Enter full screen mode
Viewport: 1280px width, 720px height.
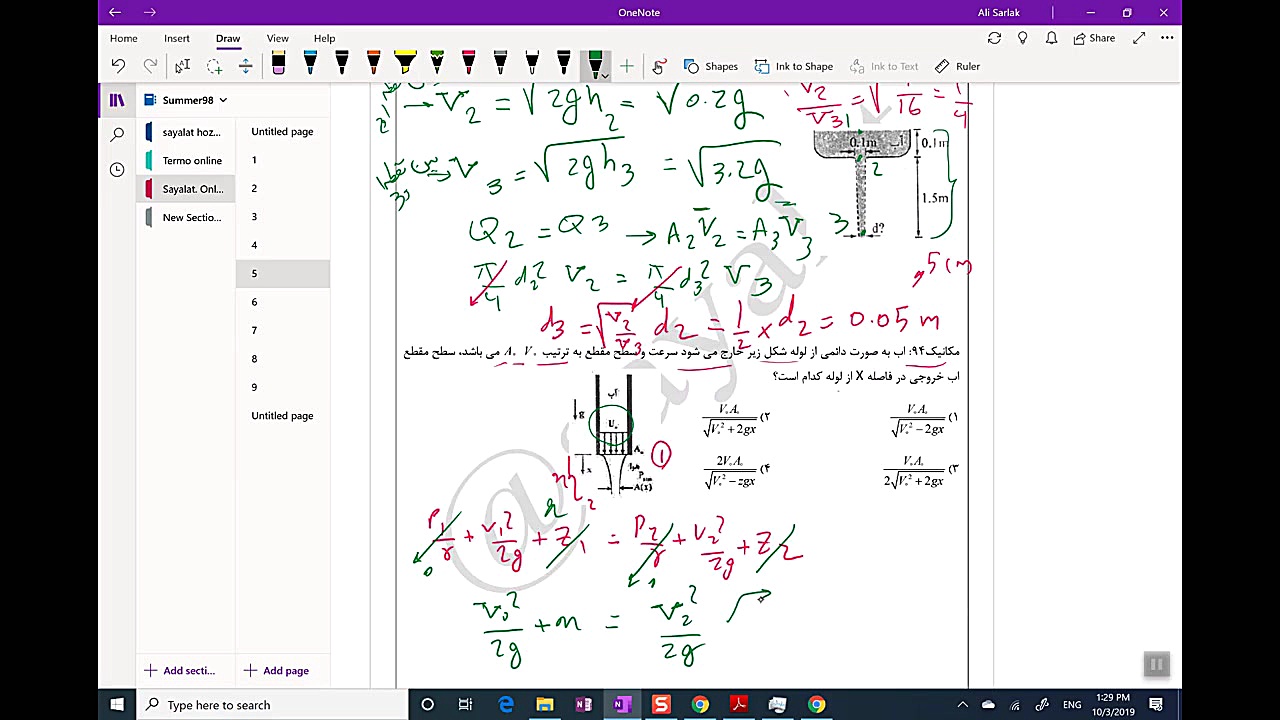coord(1139,38)
